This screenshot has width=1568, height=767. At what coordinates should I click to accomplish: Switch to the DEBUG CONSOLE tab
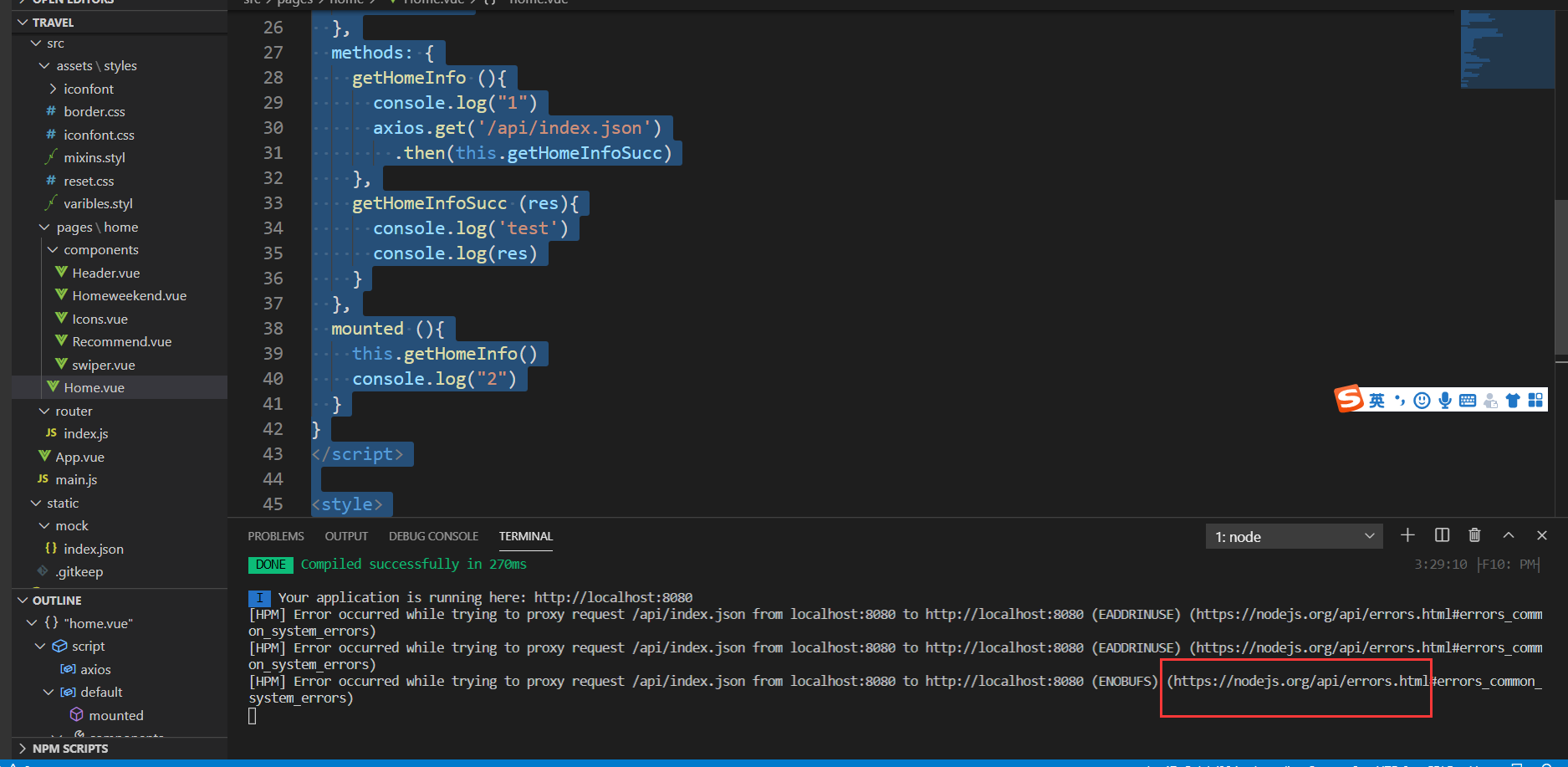[x=433, y=536]
